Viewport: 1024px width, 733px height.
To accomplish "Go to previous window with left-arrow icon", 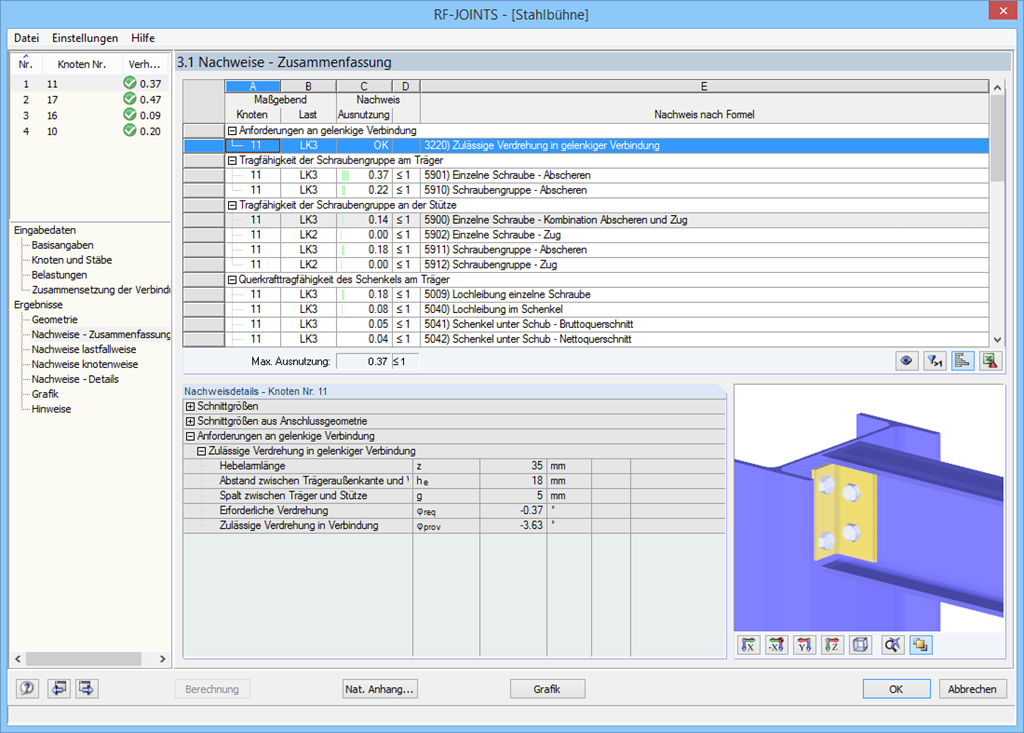I will click(58, 688).
